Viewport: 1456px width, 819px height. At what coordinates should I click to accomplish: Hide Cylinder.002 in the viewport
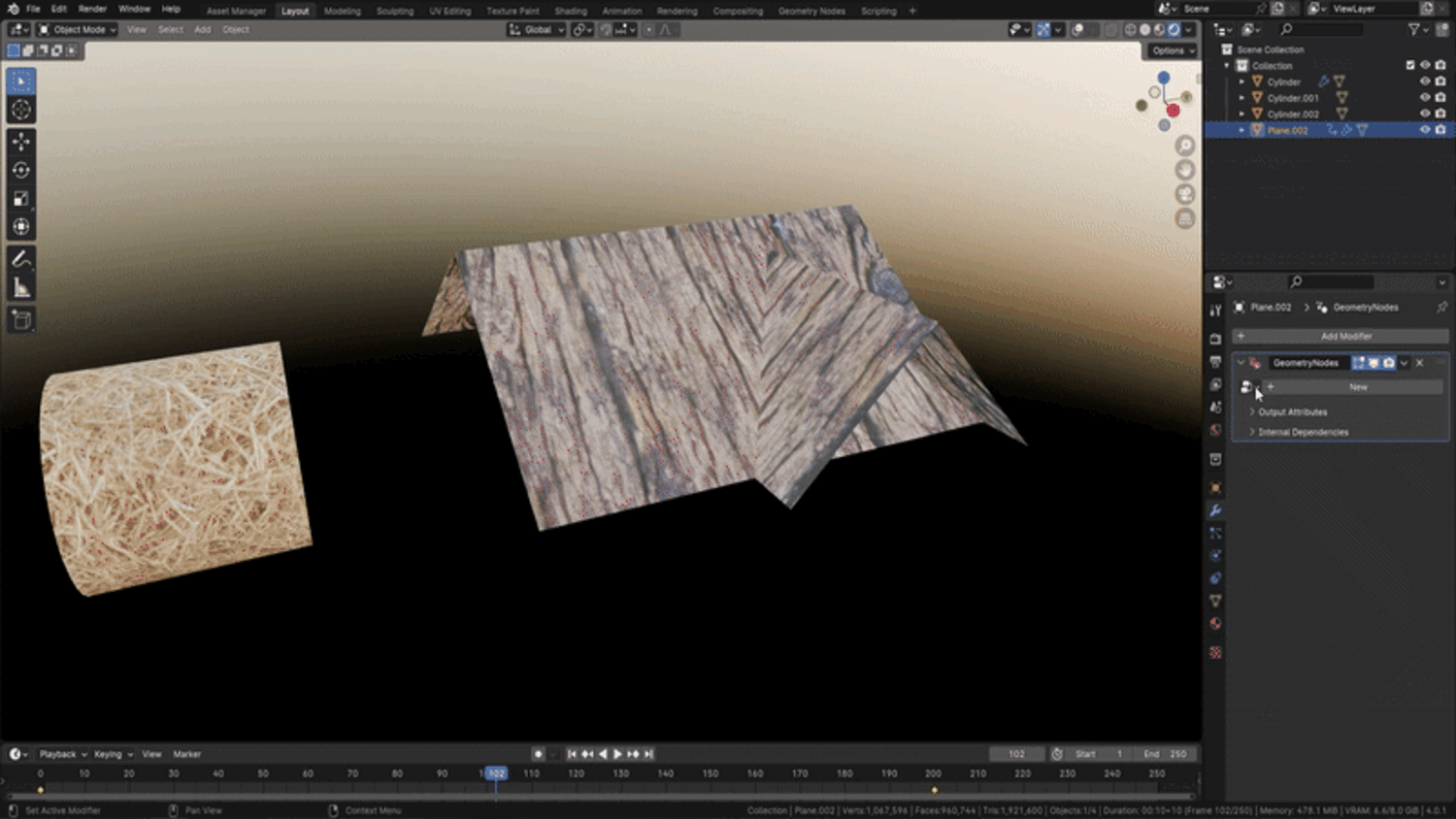pos(1425,114)
